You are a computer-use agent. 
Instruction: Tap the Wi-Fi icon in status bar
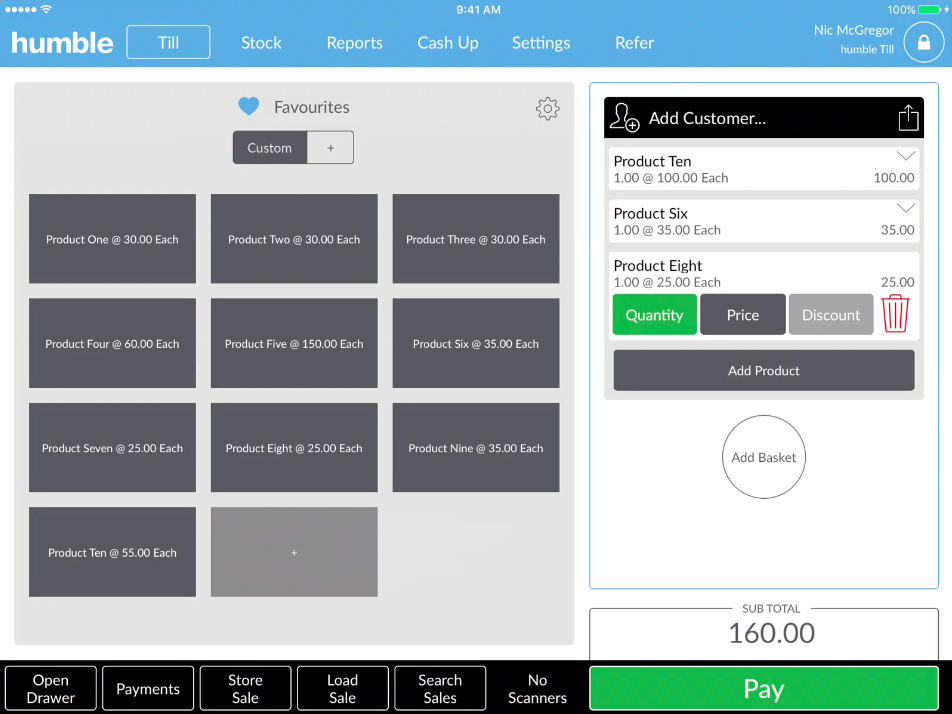[x=46, y=9]
